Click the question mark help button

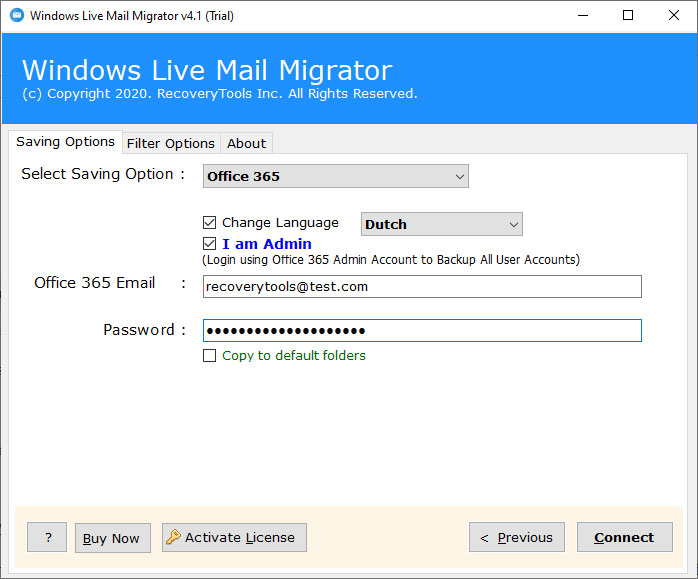tap(47, 537)
